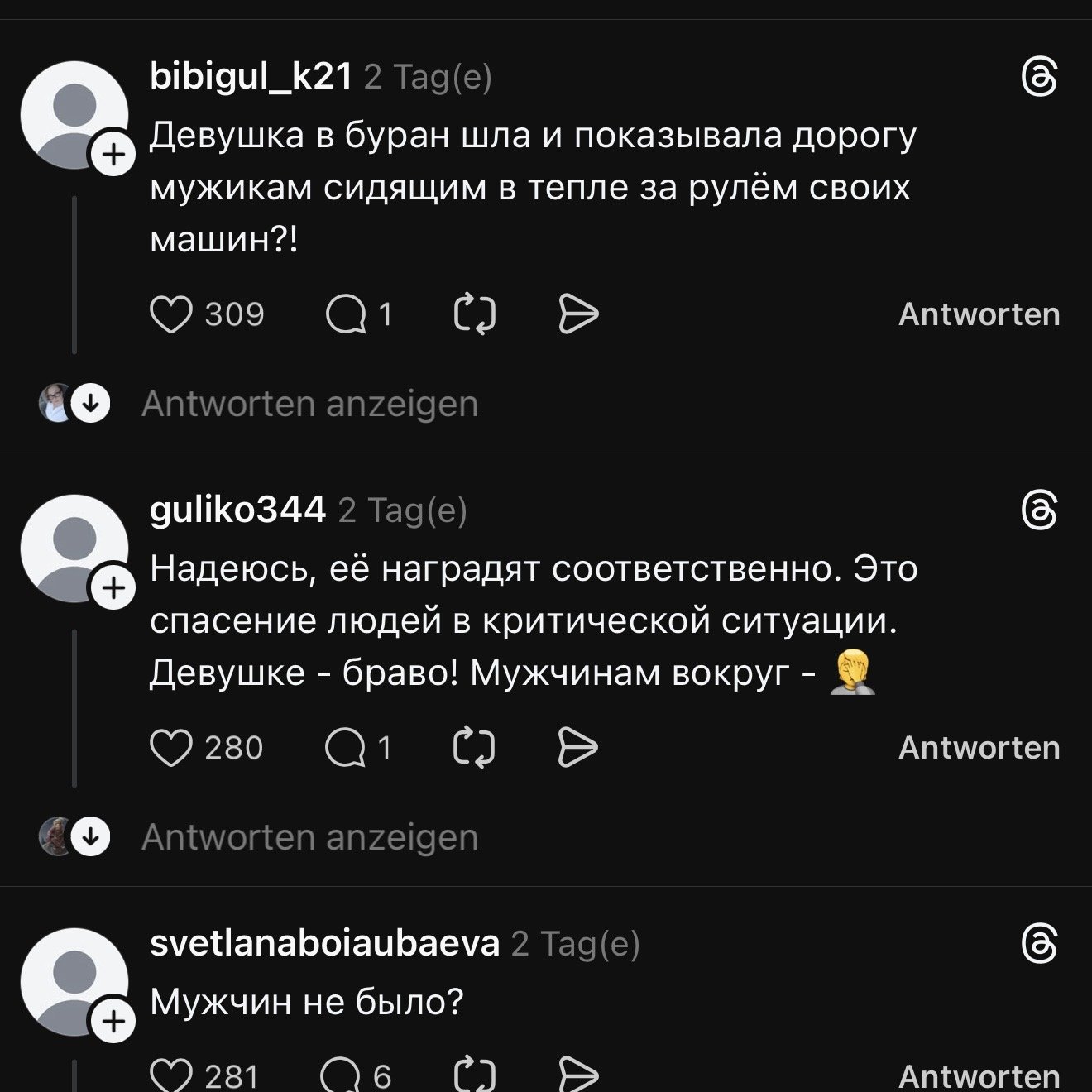Click Antworten on bibigul_k21's comment

coord(979,315)
